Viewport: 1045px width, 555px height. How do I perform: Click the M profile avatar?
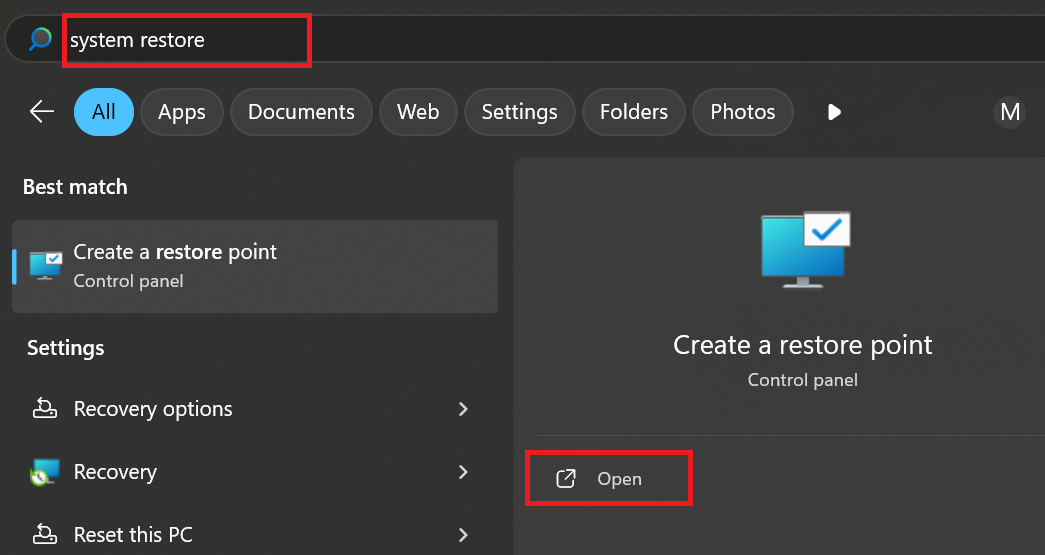[1010, 112]
